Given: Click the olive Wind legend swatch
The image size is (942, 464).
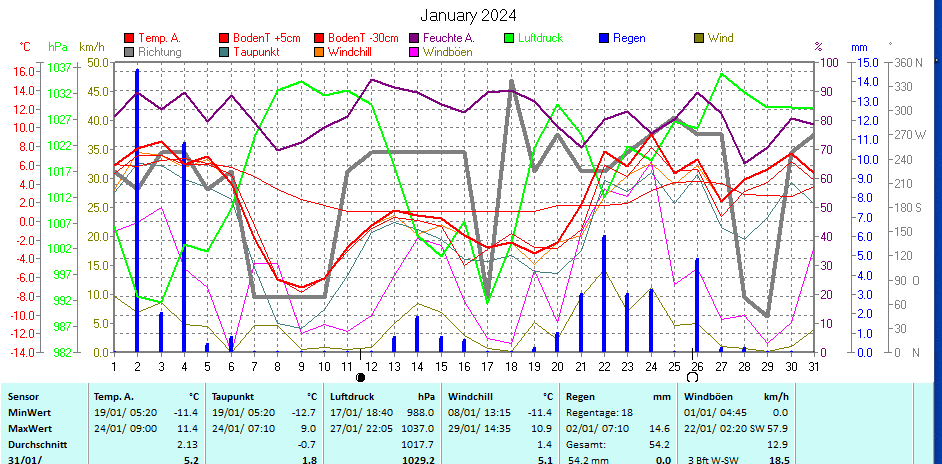Looking at the screenshot, I should pos(699,38).
